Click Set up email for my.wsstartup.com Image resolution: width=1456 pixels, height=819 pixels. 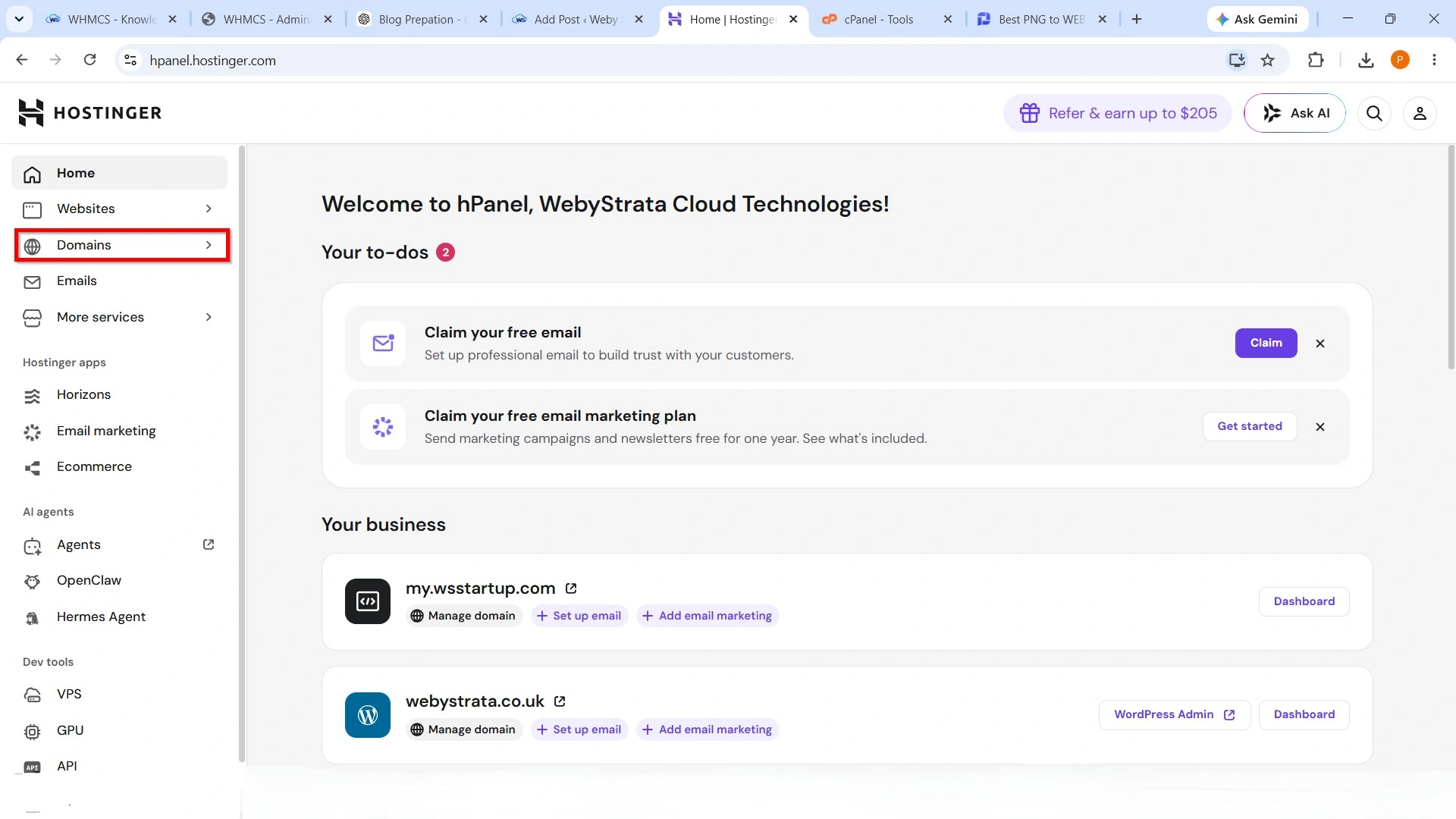[x=579, y=616]
